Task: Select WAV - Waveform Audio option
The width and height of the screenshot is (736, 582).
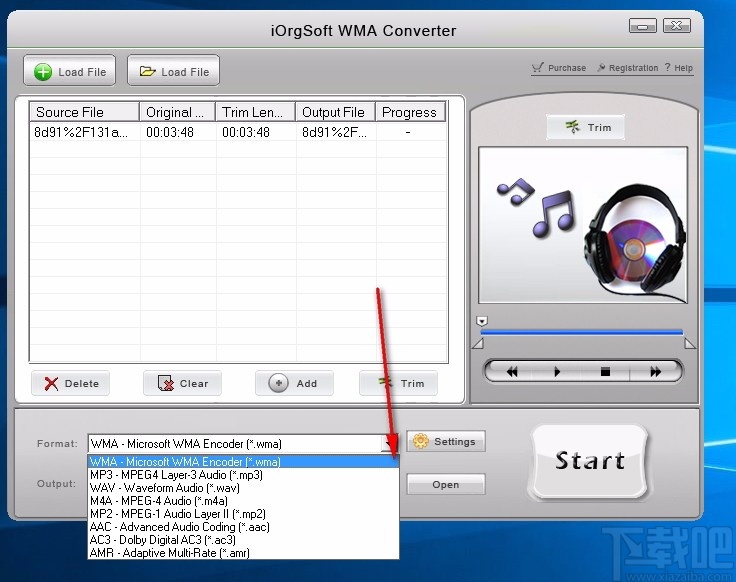Action: point(243,488)
